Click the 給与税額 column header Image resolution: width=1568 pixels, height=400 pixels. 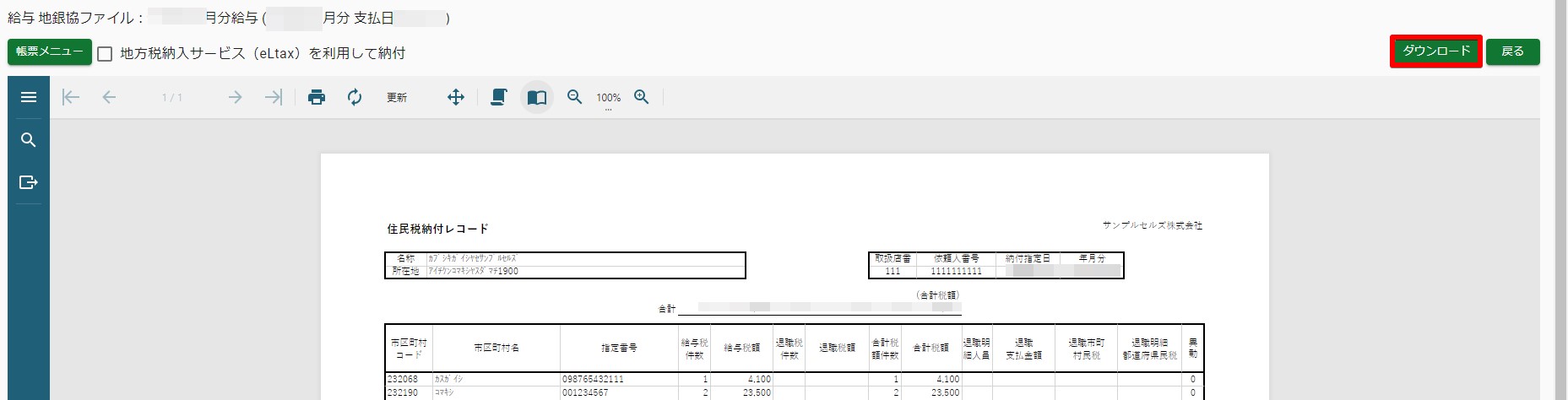(741, 348)
